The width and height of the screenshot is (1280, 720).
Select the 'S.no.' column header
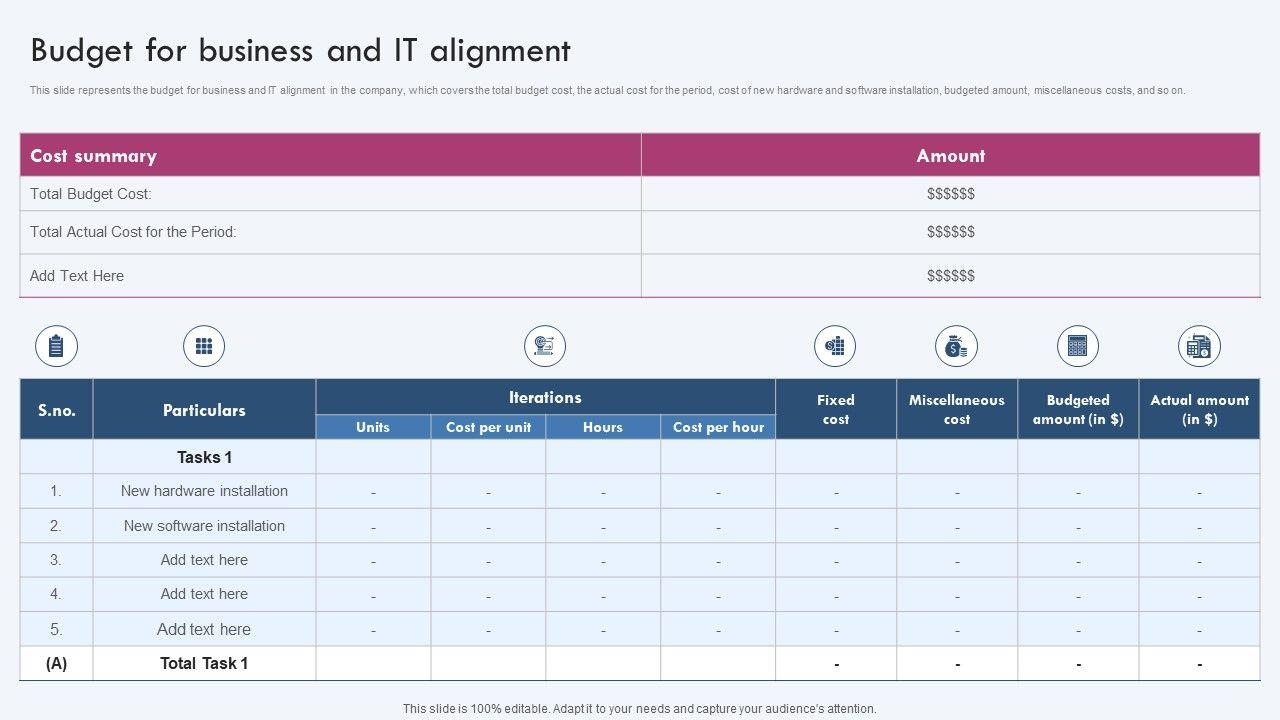(56, 409)
